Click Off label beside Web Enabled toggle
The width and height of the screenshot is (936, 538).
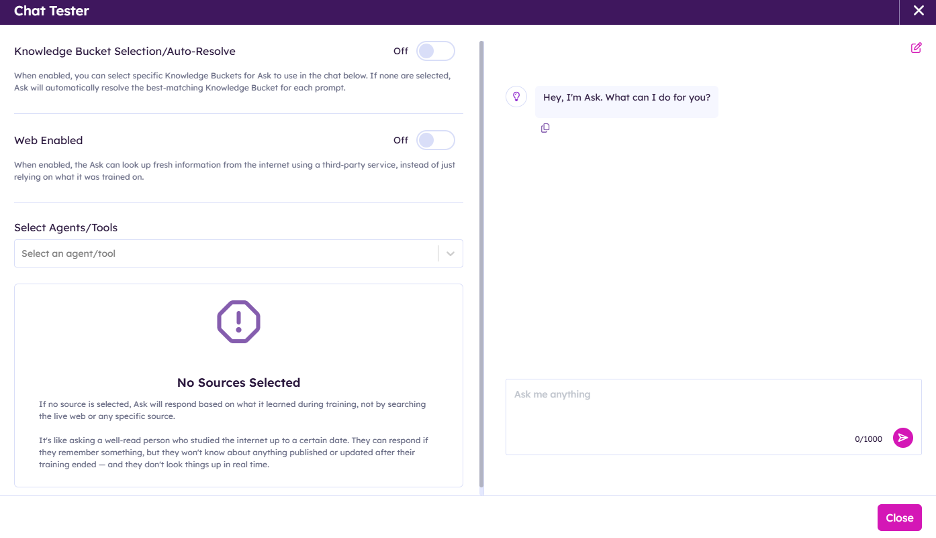click(401, 140)
